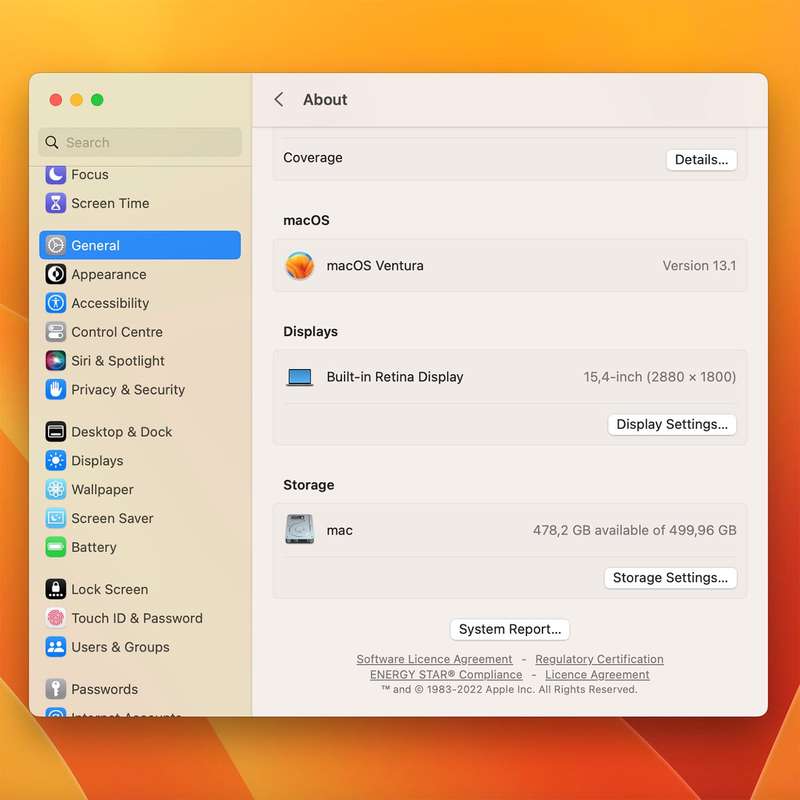
Task: Click the Screen Time hourglass icon
Action: click(x=56, y=203)
